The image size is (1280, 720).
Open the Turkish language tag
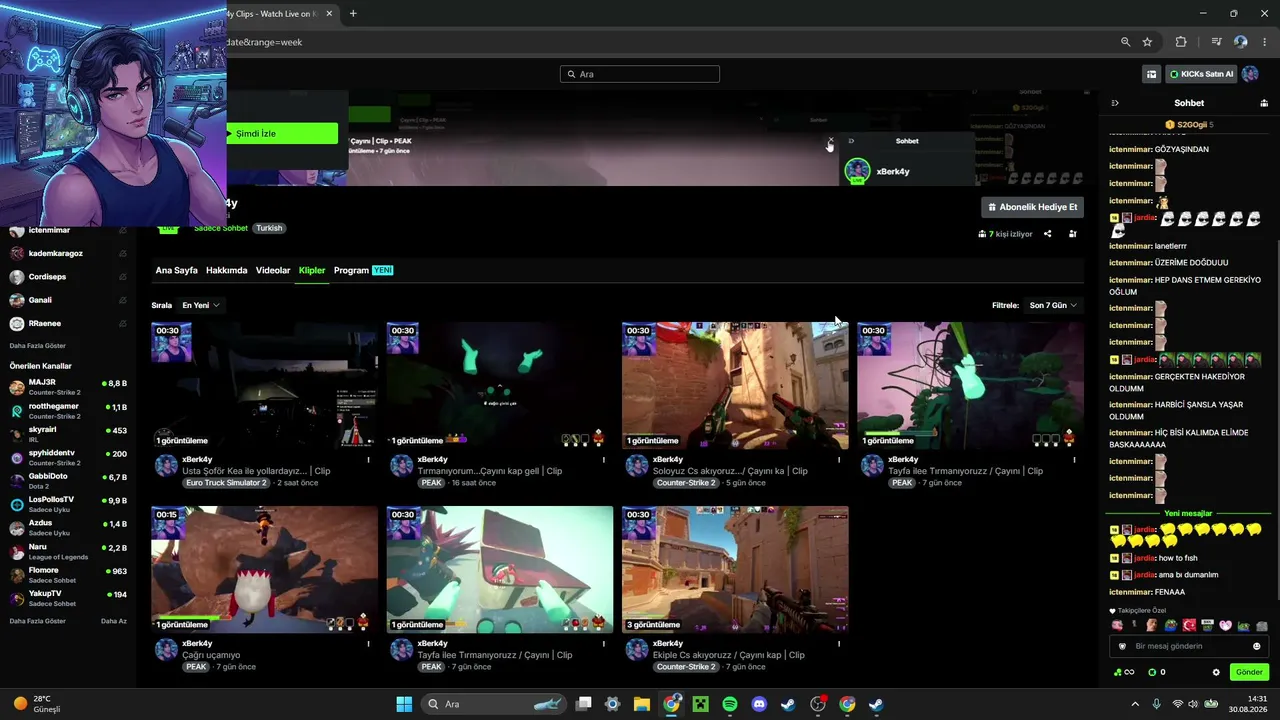point(269,228)
